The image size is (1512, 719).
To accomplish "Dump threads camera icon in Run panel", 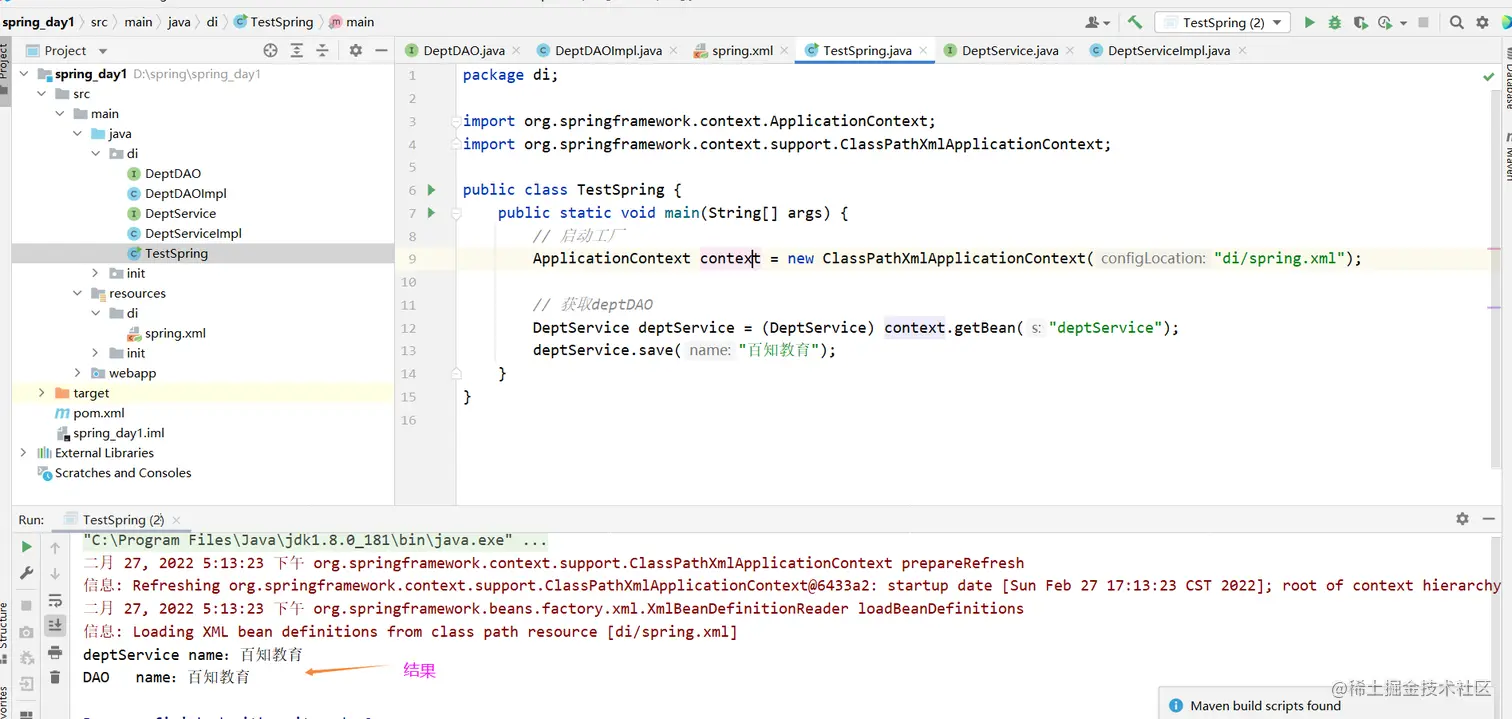I will click(x=27, y=632).
